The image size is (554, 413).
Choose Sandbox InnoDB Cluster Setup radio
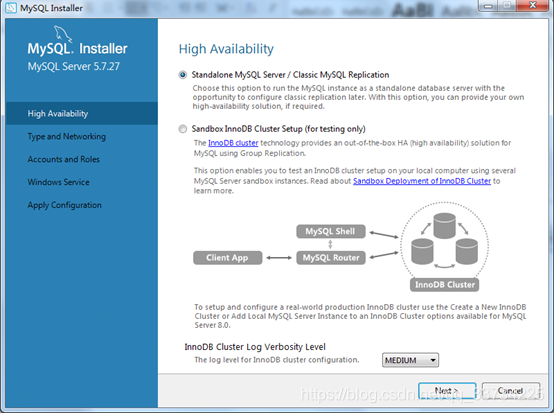[x=183, y=129]
